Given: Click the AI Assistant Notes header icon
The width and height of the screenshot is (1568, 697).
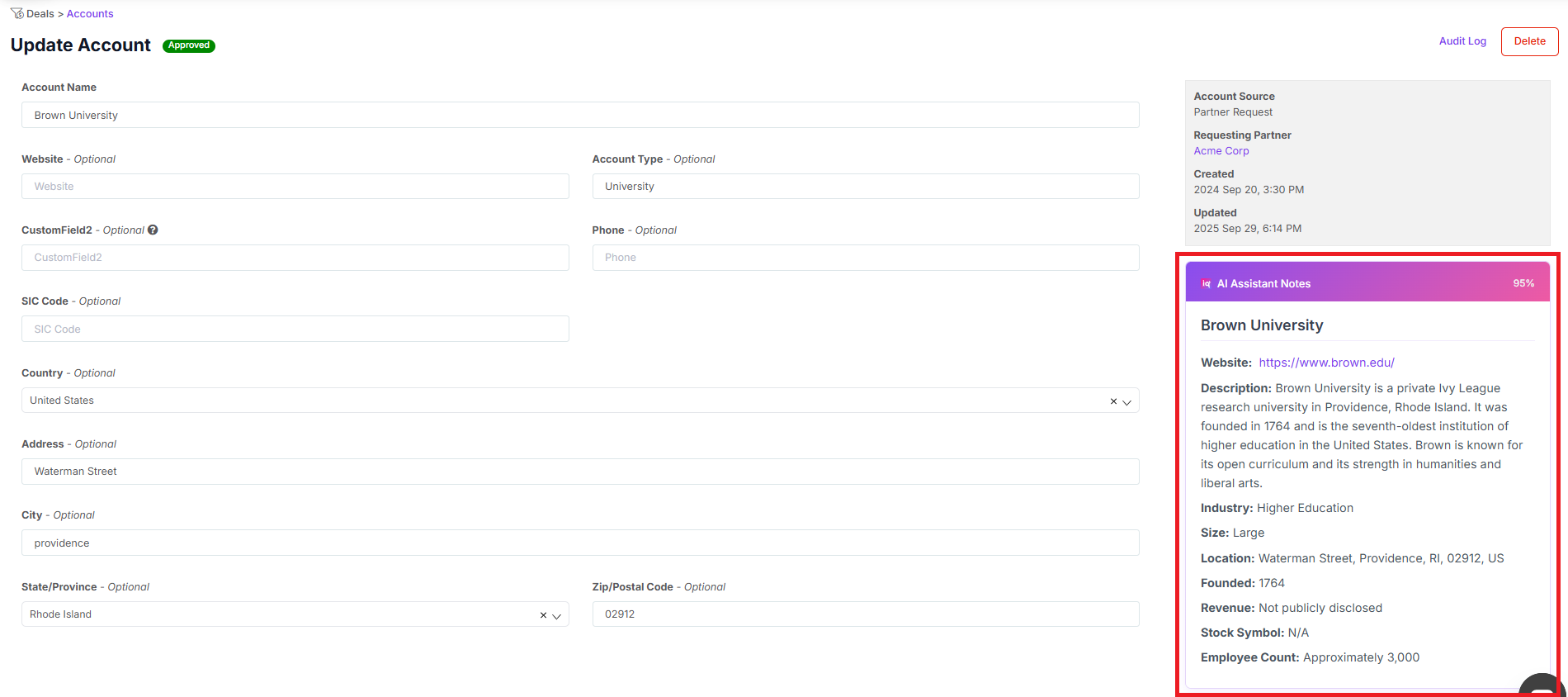Looking at the screenshot, I should click(x=1206, y=284).
